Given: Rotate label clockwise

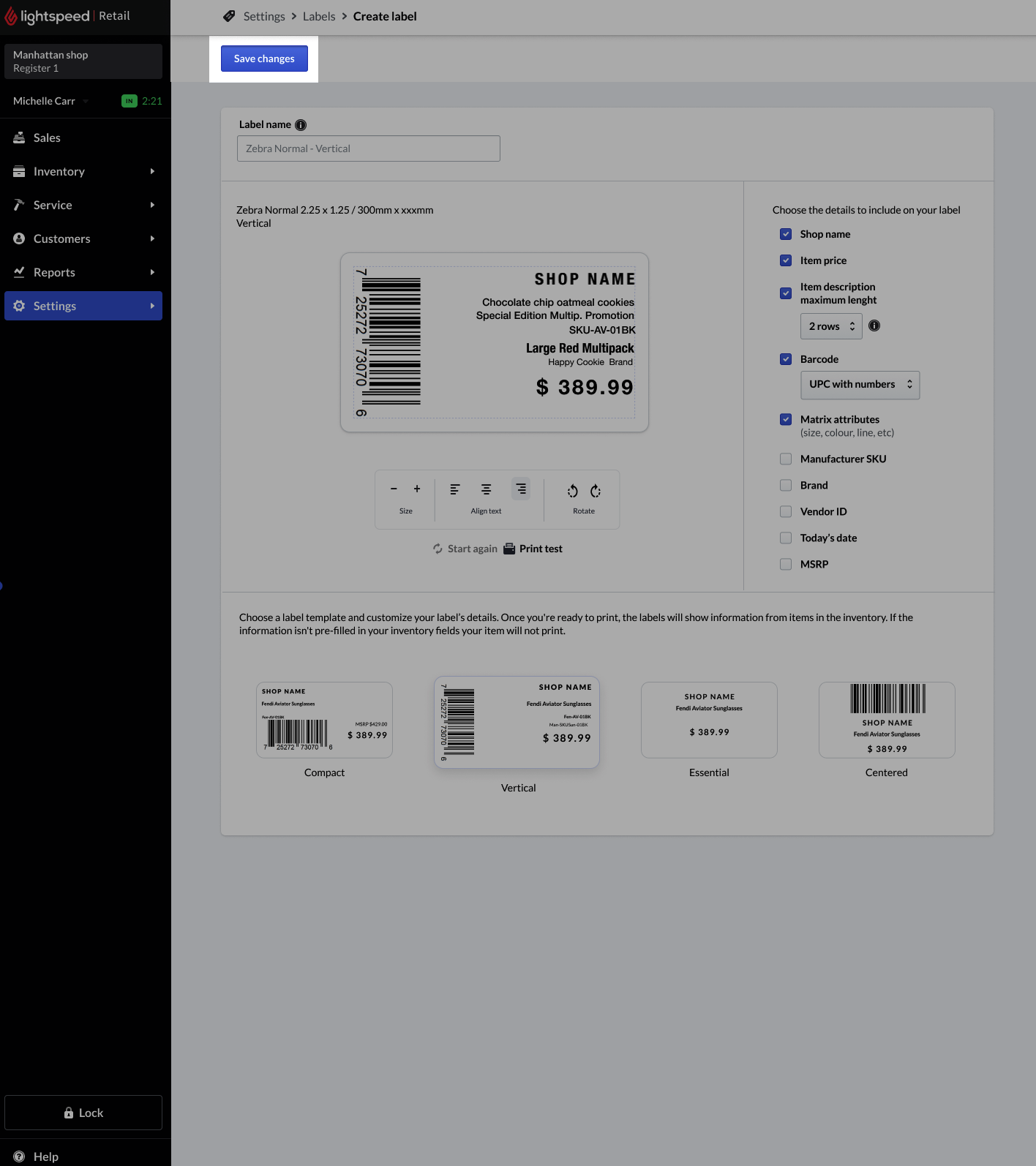Looking at the screenshot, I should [x=596, y=491].
